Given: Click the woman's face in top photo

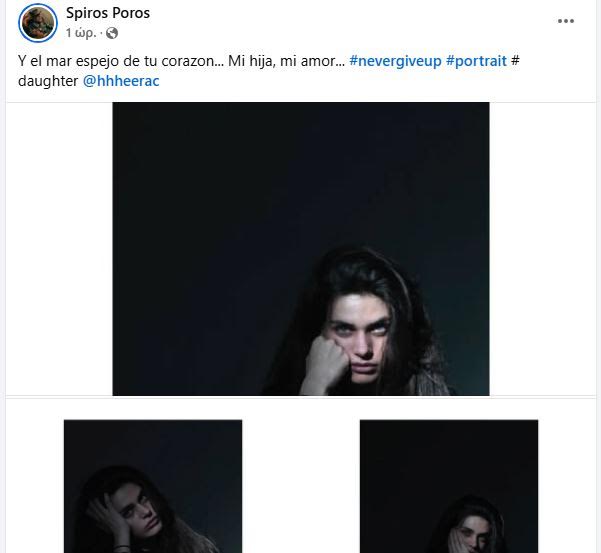Looking at the screenshot, I should (x=362, y=337).
